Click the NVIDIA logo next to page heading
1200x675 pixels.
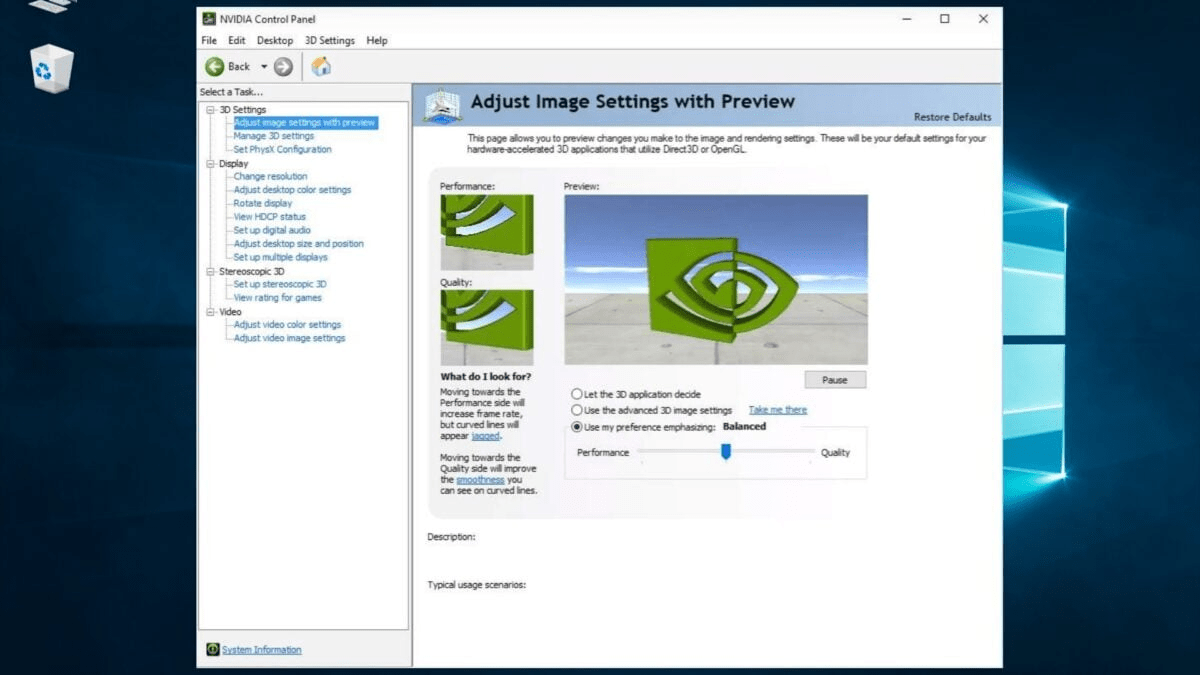click(441, 104)
